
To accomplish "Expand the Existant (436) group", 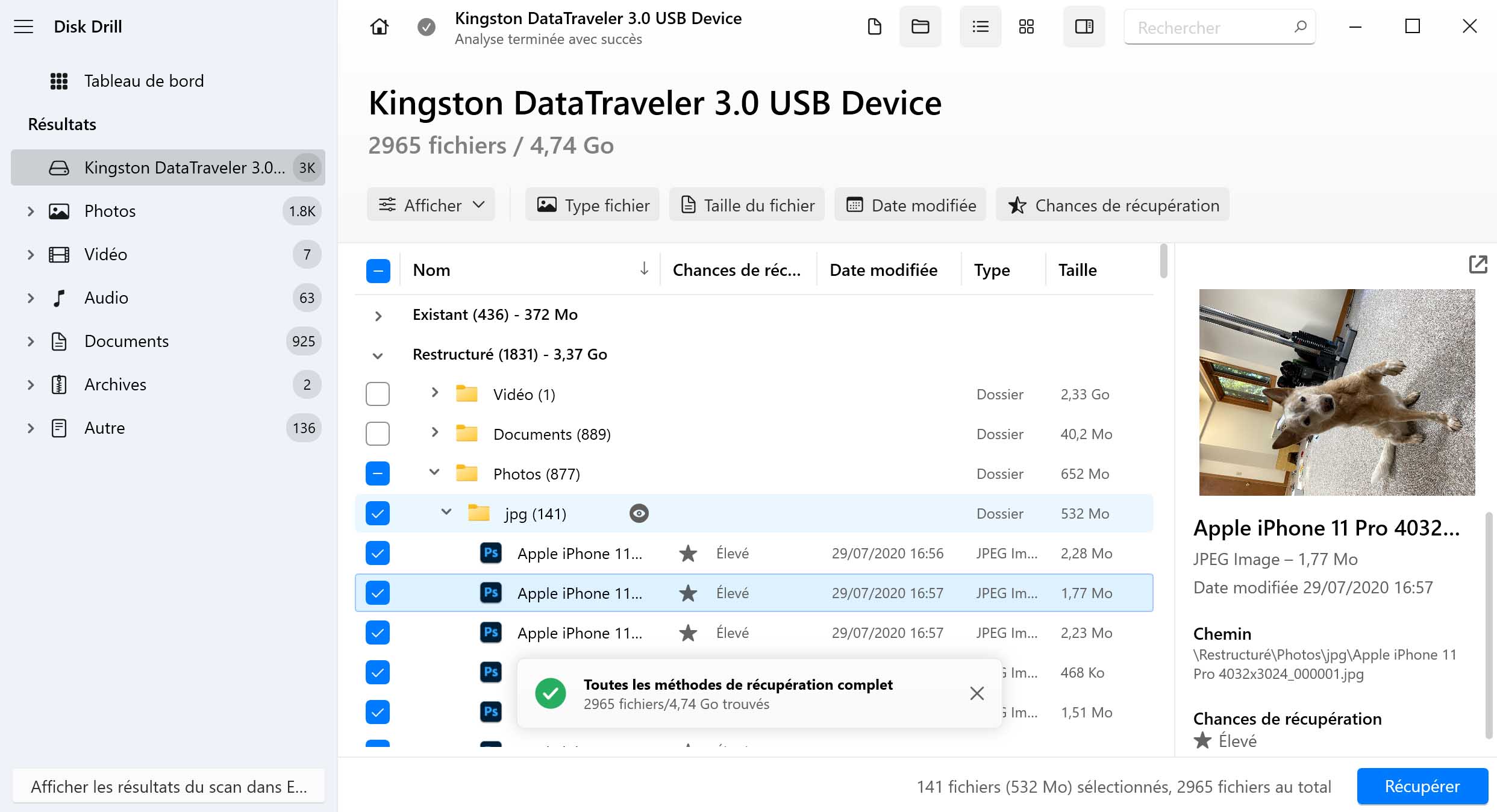I will pos(378,316).
